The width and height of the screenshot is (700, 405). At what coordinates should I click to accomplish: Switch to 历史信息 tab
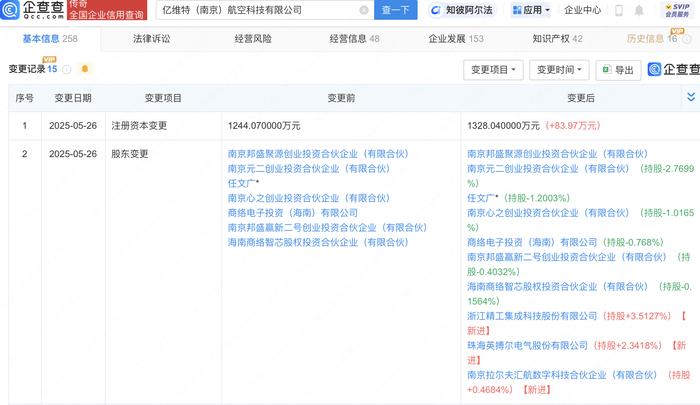(652, 39)
